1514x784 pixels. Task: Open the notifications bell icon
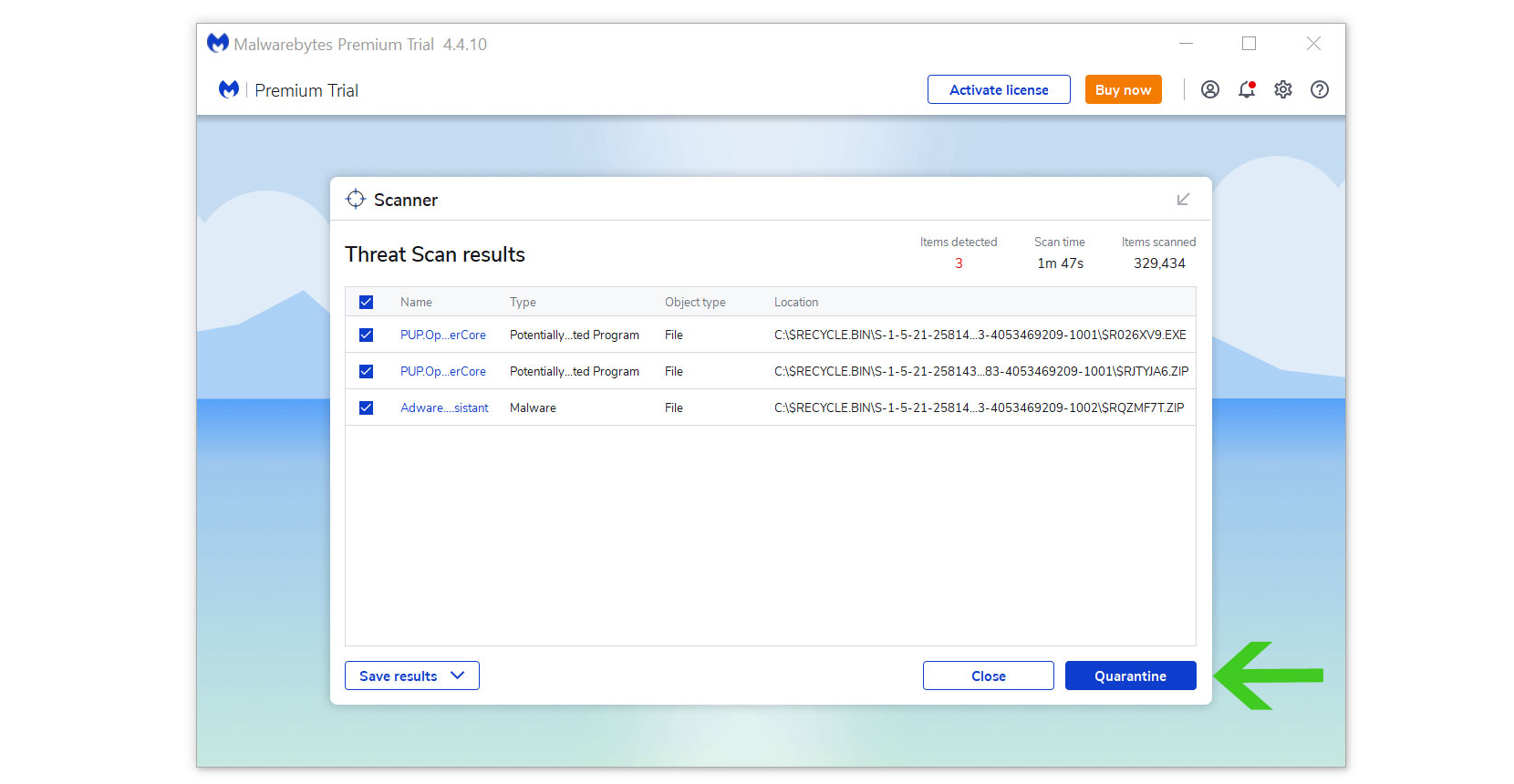click(x=1246, y=89)
